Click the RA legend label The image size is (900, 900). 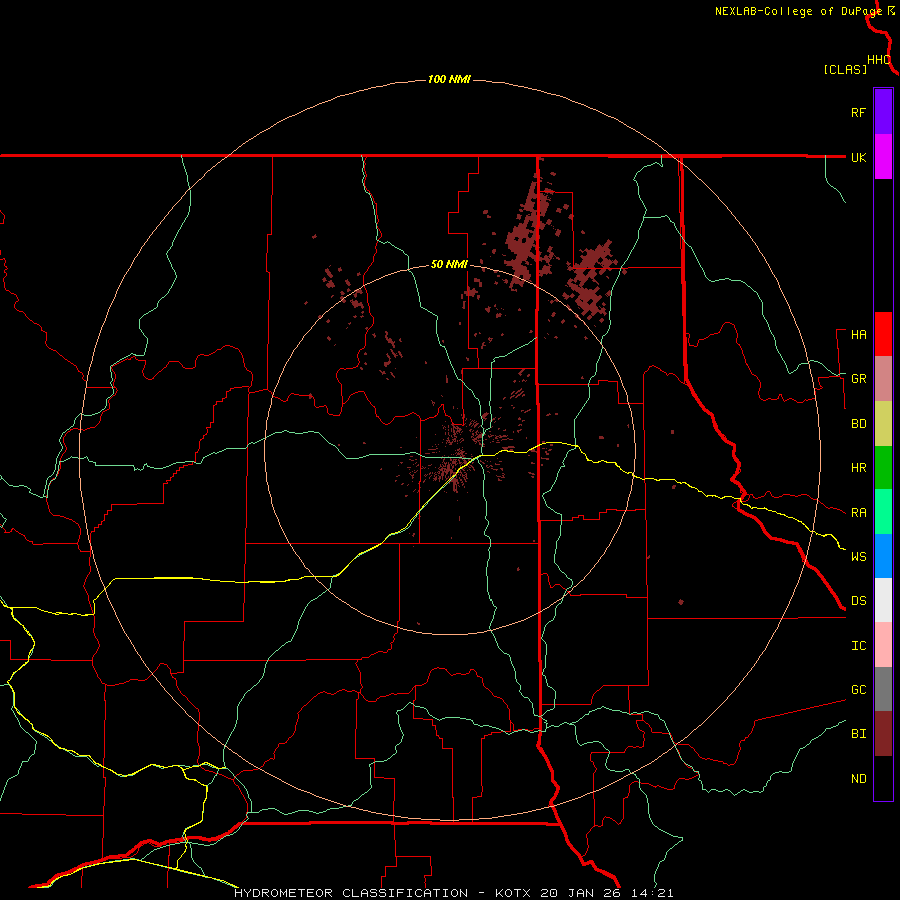click(859, 513)
